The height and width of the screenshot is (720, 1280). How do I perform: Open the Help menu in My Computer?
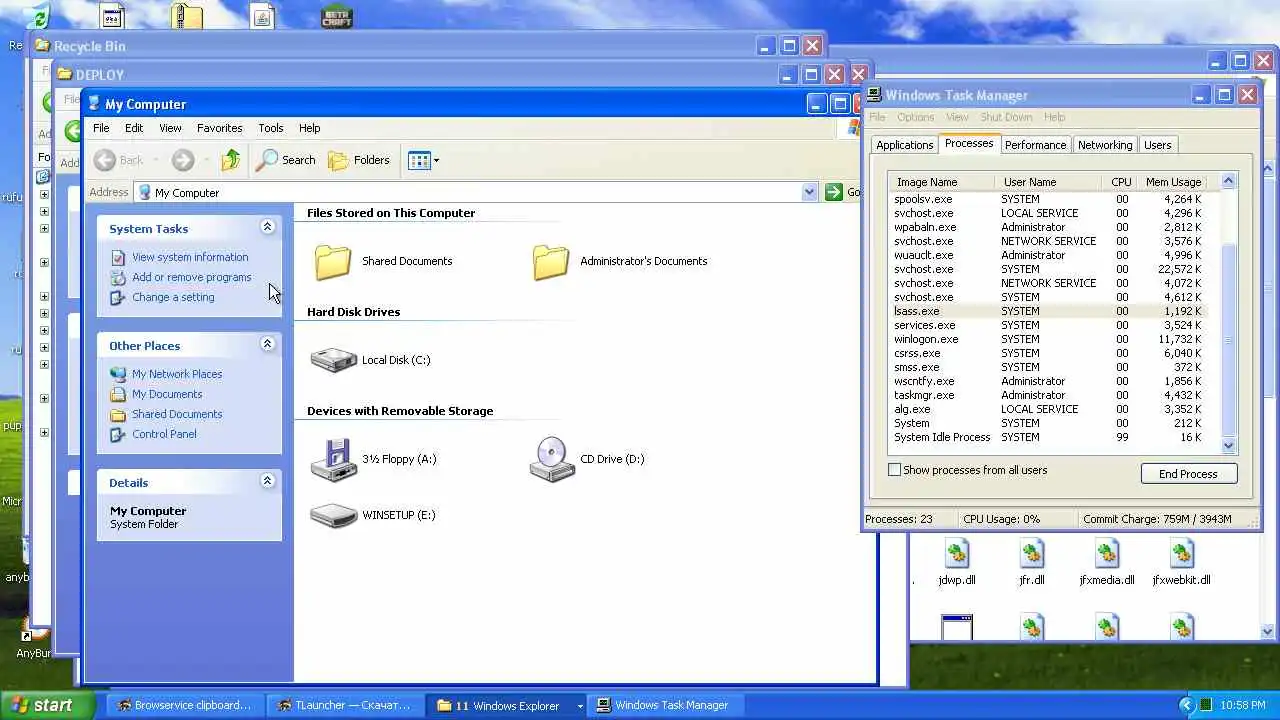tap(309, 128)
